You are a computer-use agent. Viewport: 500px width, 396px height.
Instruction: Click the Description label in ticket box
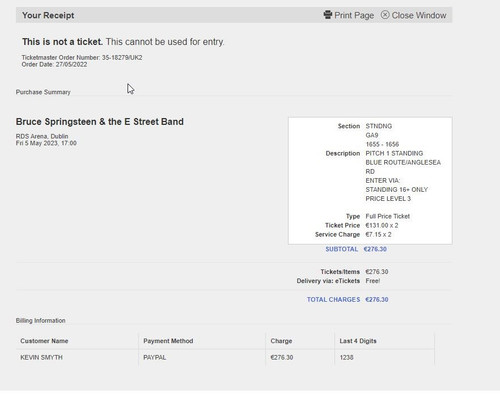(343, 153)
